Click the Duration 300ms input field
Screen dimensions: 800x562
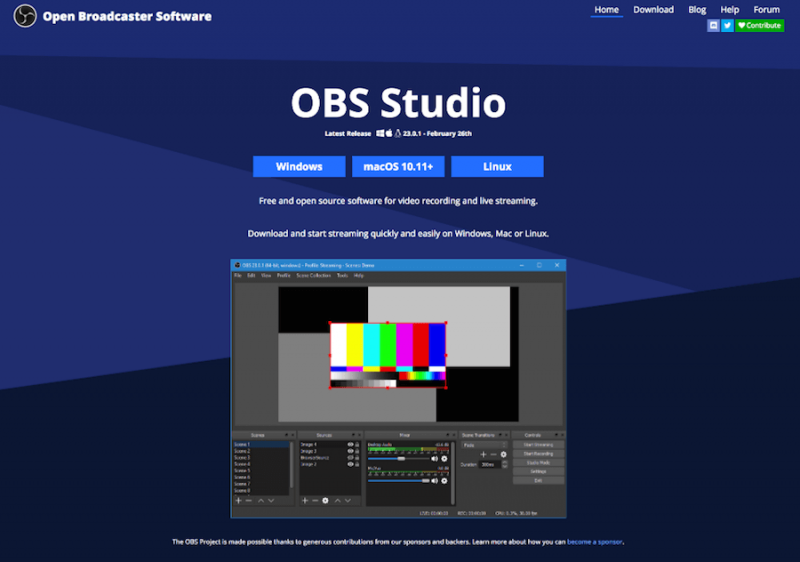click(x=489, y=465)
